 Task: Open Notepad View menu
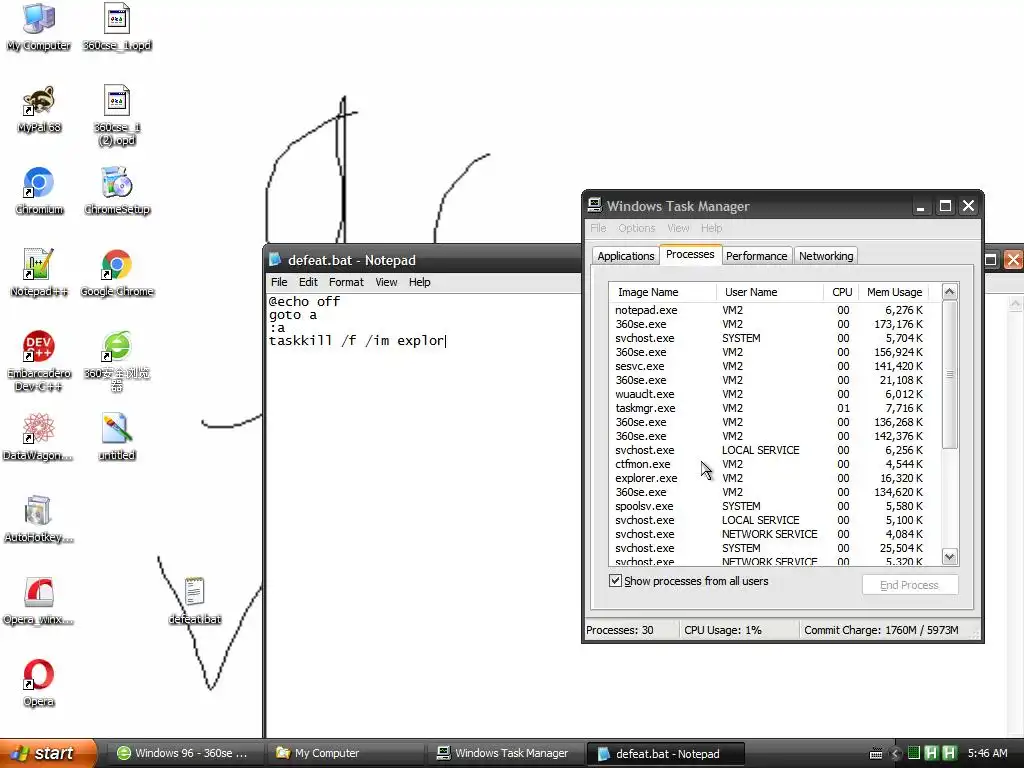pyautogui.click(x=386, y=282)
